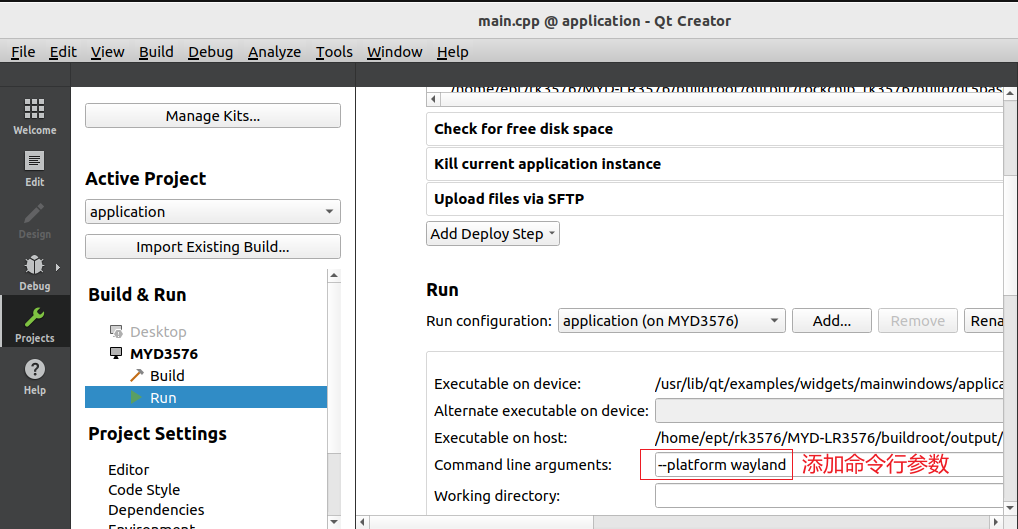The width and height of the screenshot is (1018, 529).
Task: Click Import Existing Build... button
Action: coord(212,247)
